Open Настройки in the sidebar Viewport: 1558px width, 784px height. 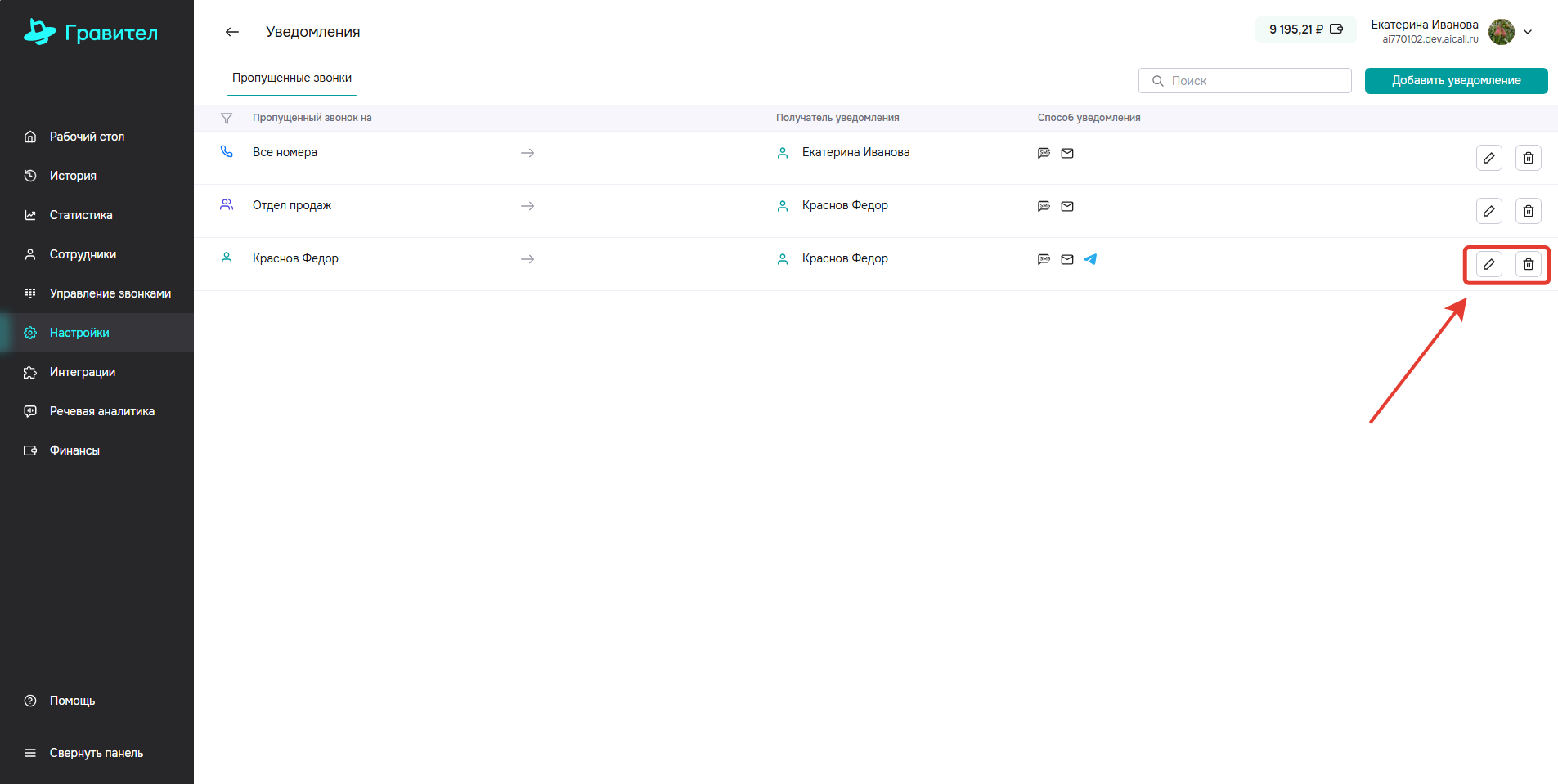pos(79,333)
